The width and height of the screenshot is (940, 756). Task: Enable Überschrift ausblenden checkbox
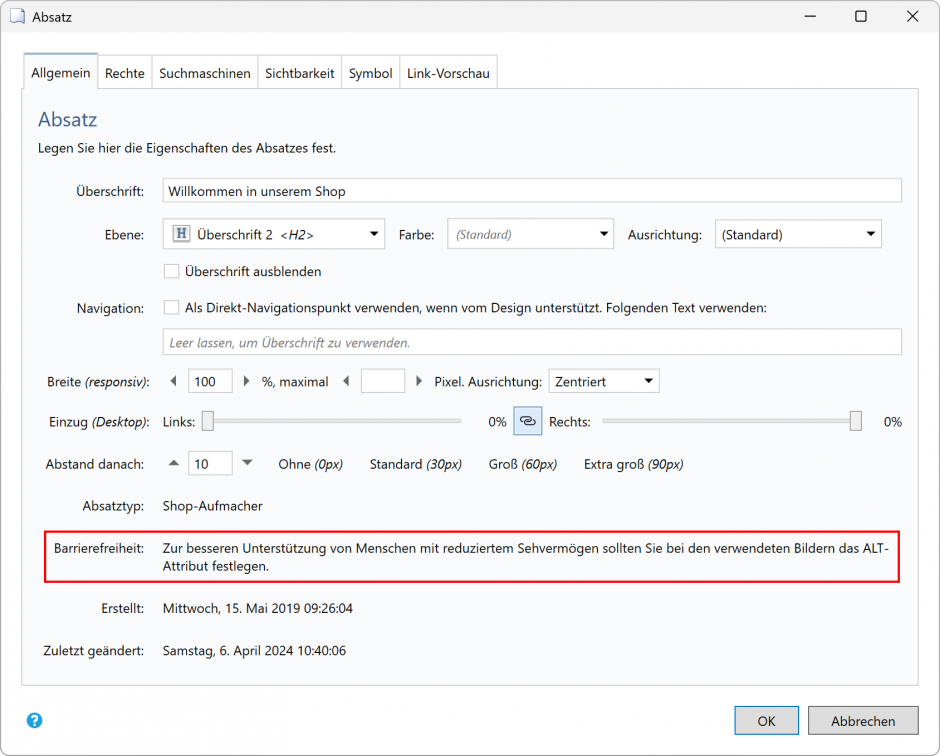pyautogui.click(x=171, y=271)
